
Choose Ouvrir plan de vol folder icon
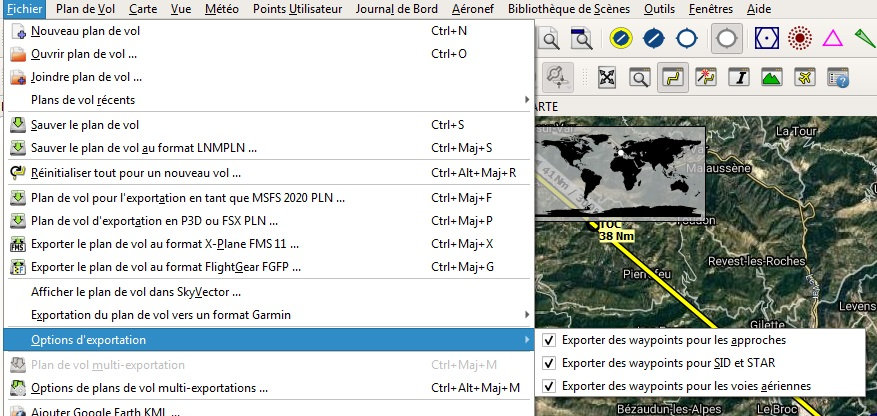pyautogui.click(x=18, y=54)
